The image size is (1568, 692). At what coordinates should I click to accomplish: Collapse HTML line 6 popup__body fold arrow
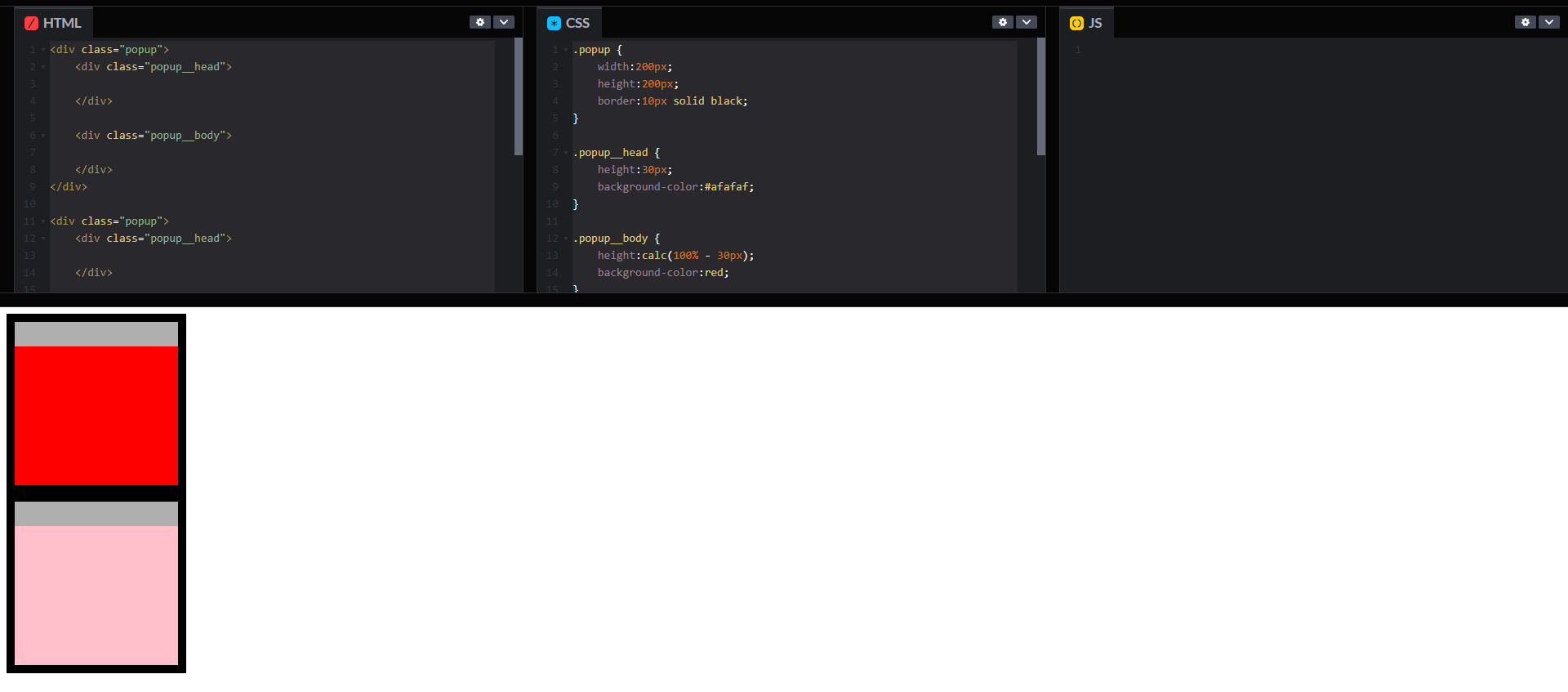tap(43, 136)
